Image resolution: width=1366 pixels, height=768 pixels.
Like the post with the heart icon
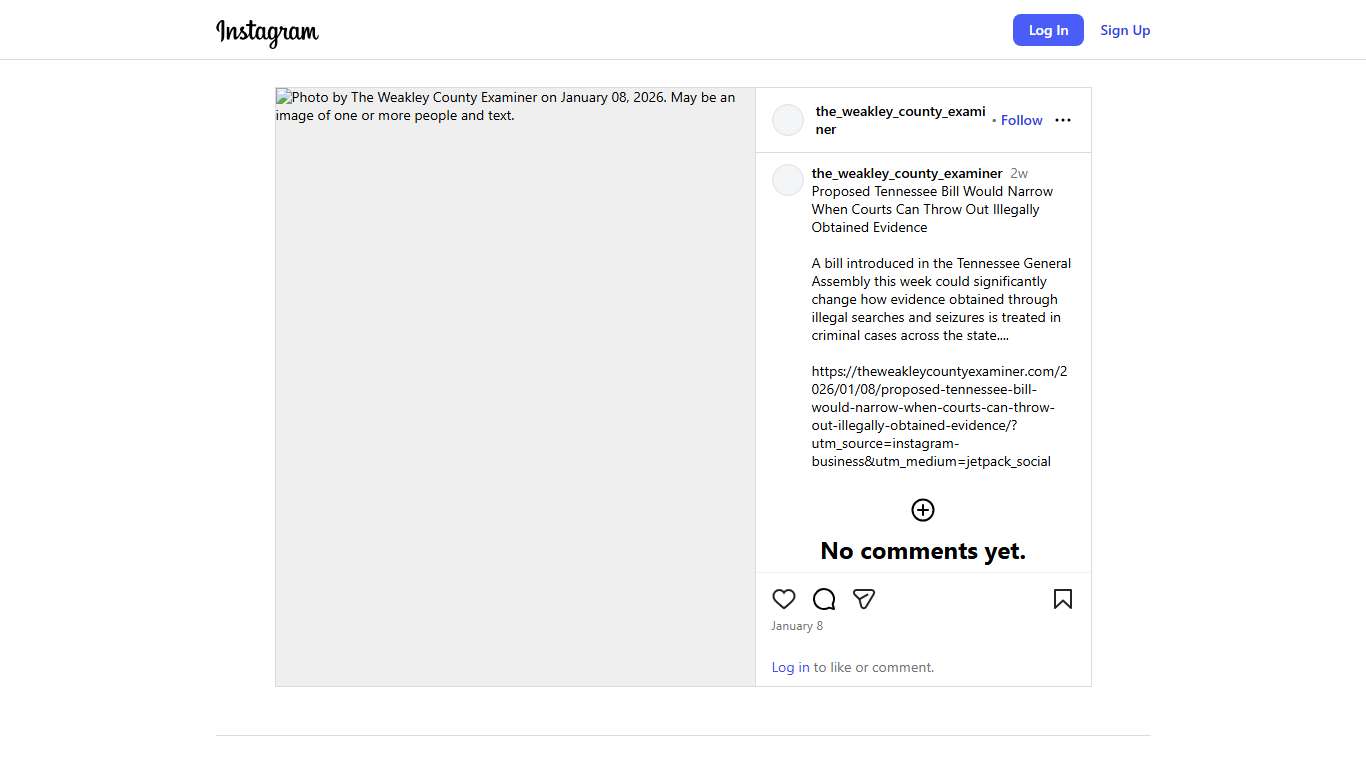tap(784, 599)
